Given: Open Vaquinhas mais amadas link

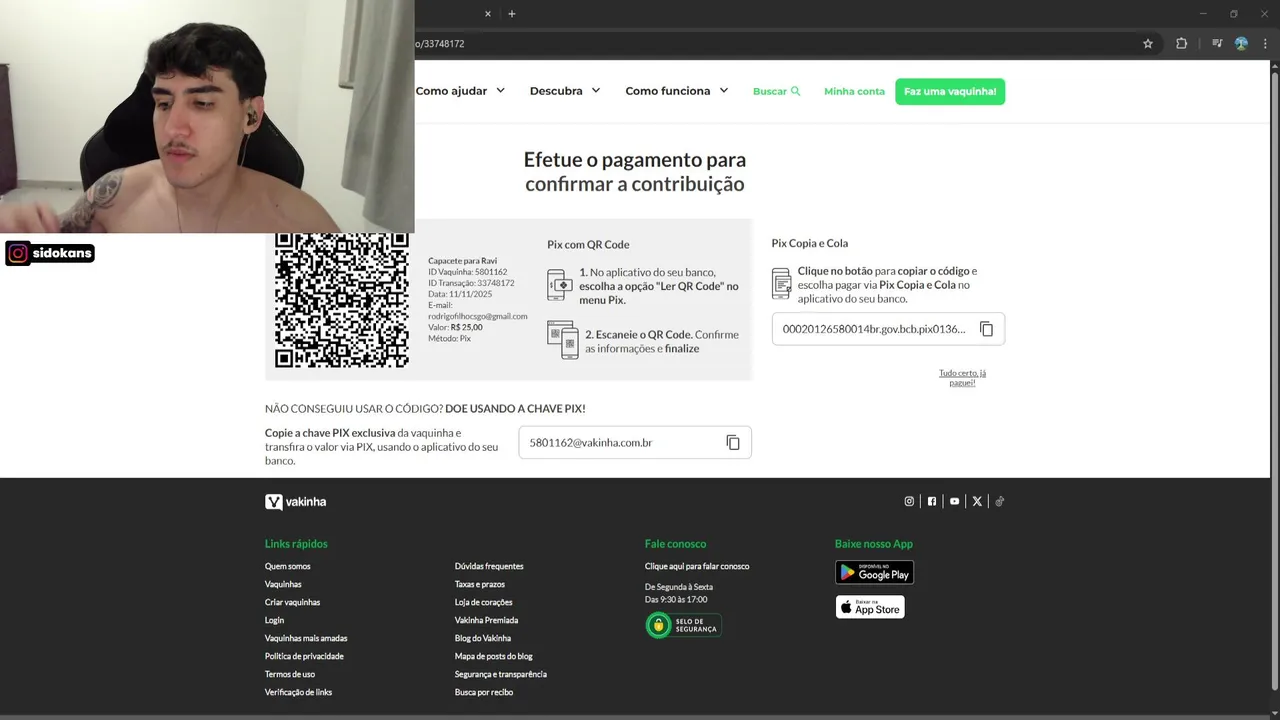Looking at the screenshot, I should point(306,638).
